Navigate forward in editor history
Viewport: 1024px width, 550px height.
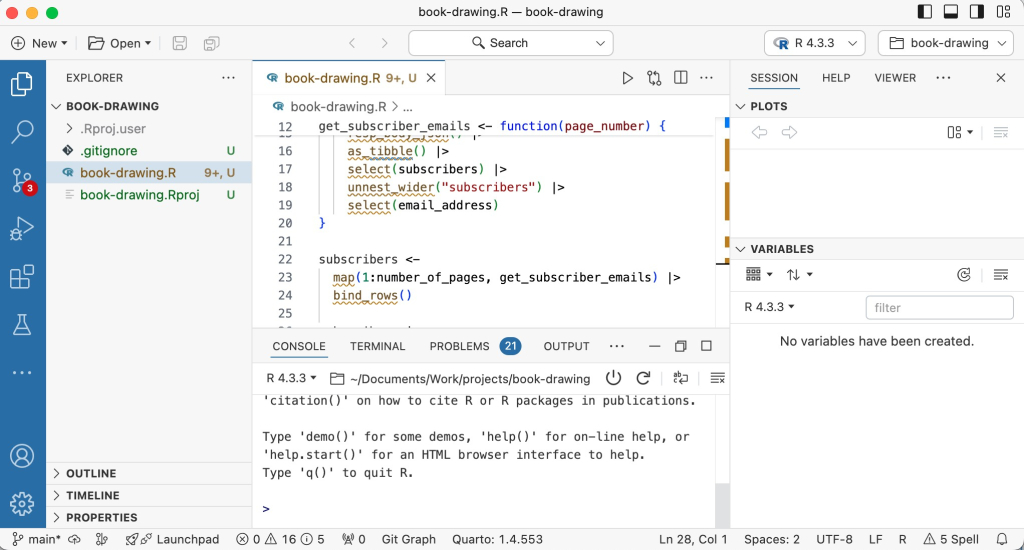(384, 43)
